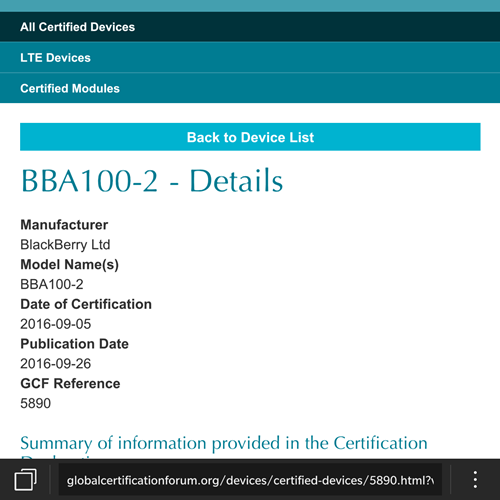Select the Date of Certification label

click(86, 304)
